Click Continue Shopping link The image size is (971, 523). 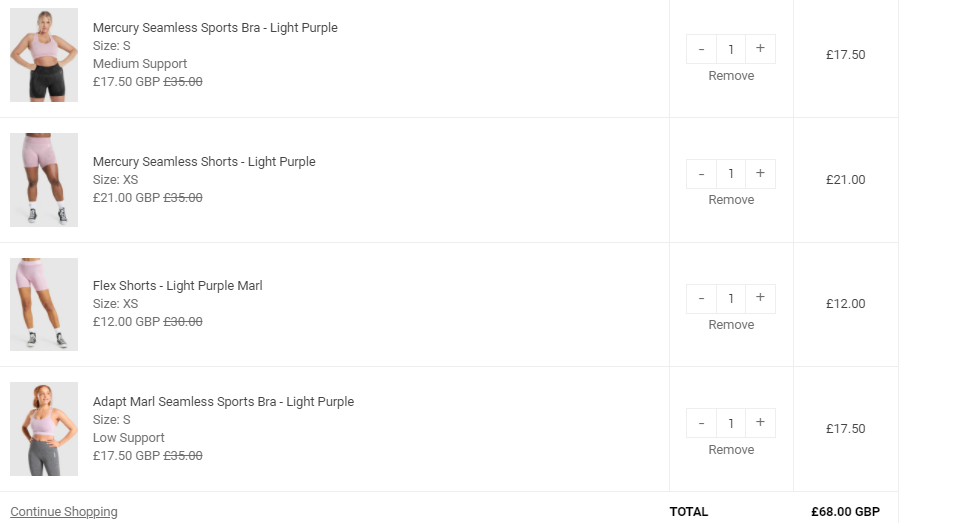pyautogui.click(x=64, y=512)
